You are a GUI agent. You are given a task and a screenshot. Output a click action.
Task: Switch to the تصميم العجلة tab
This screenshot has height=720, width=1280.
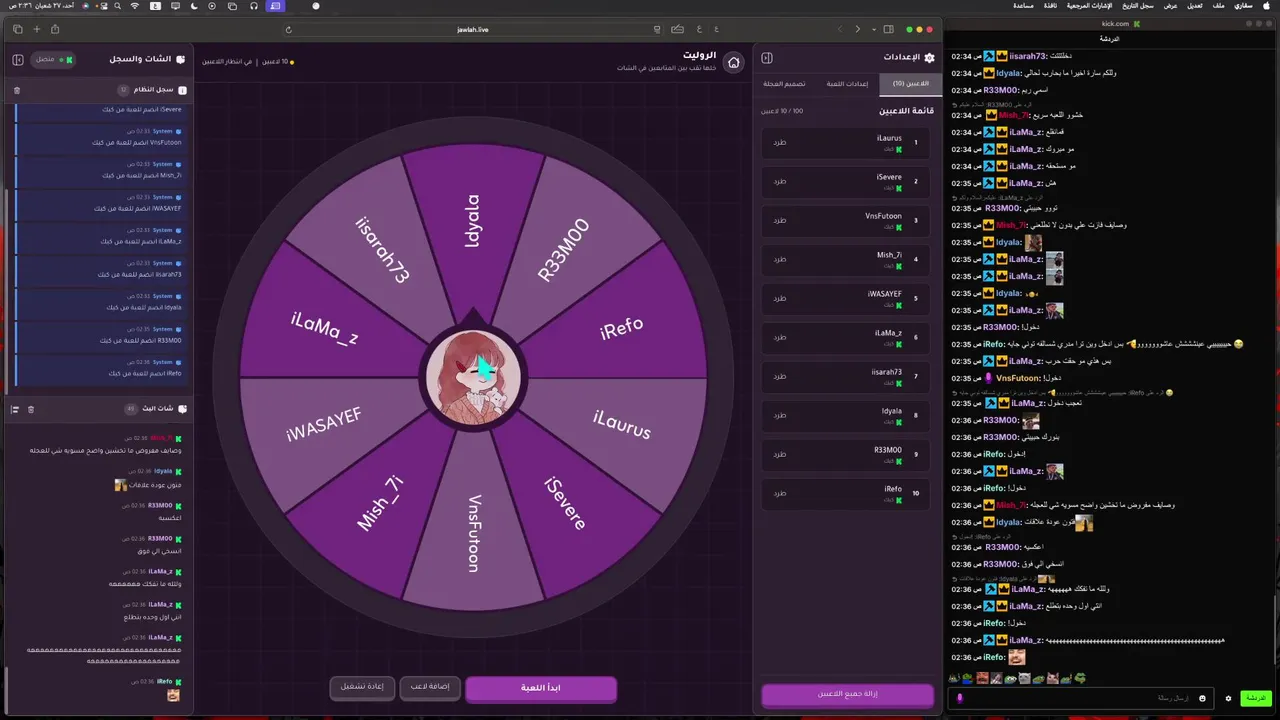click(785, 84)
